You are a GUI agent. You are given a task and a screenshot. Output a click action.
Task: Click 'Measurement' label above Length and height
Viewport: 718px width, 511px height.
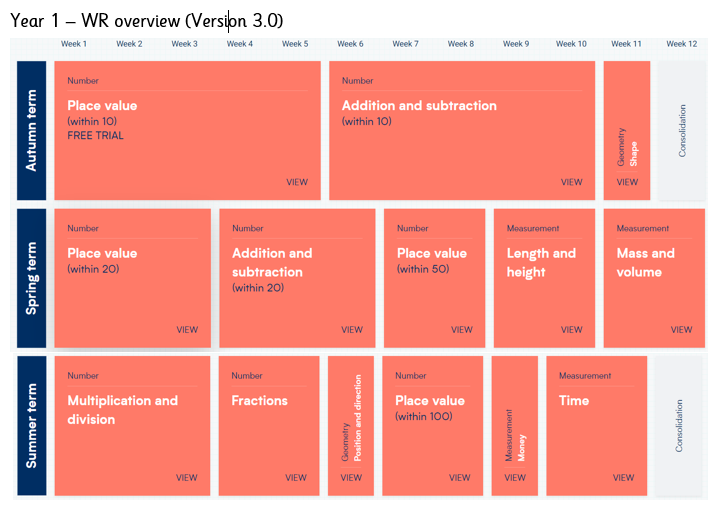(533, 228)
